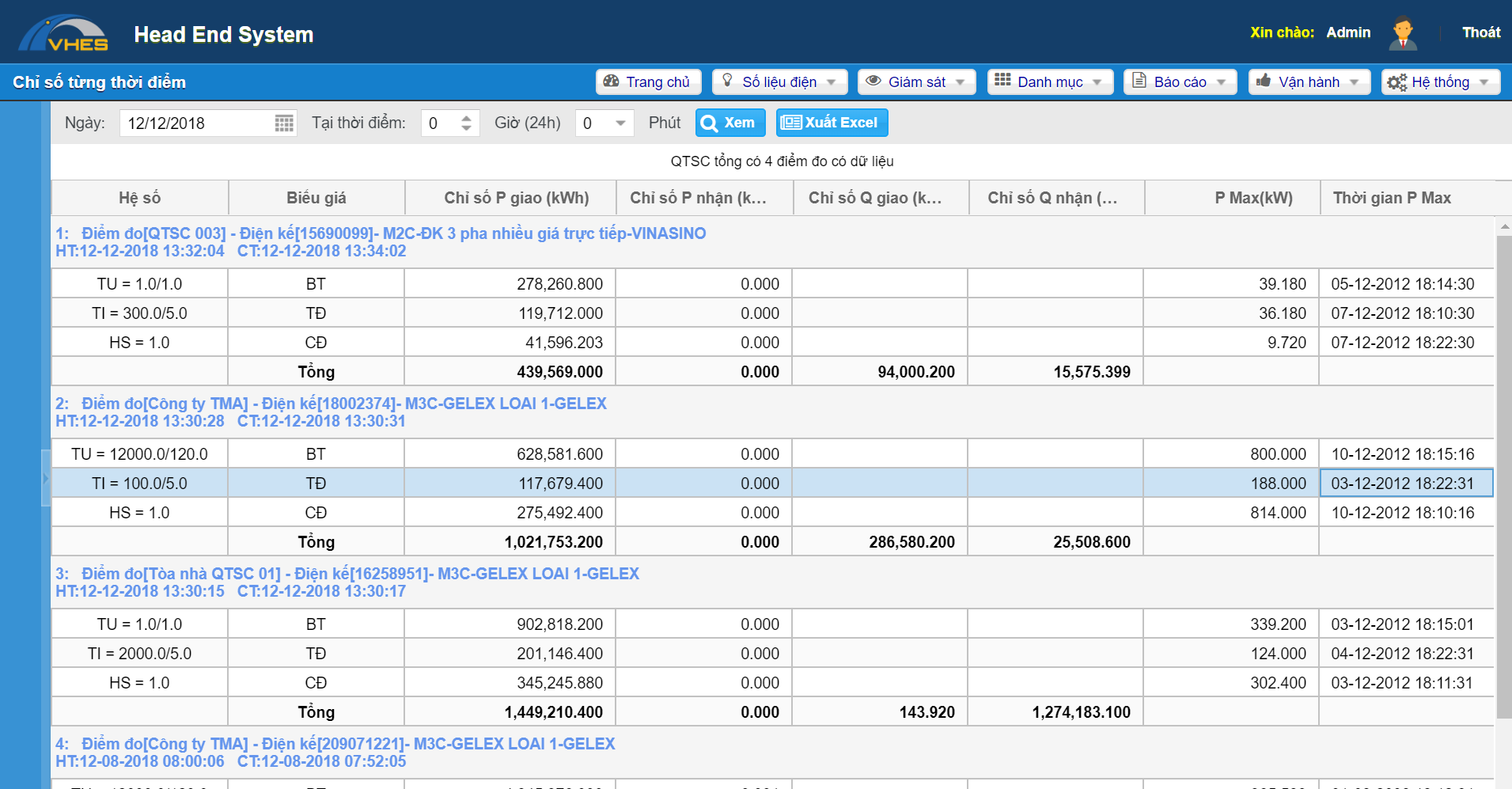Viewport: 1512px width, 789px height.
Task: Click the Thoát logout link
Action: 1481,32
